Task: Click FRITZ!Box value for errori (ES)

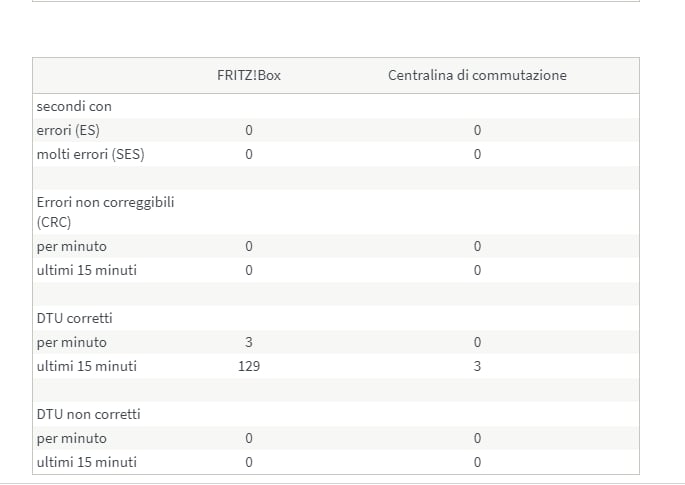Action: coord(249,130)
